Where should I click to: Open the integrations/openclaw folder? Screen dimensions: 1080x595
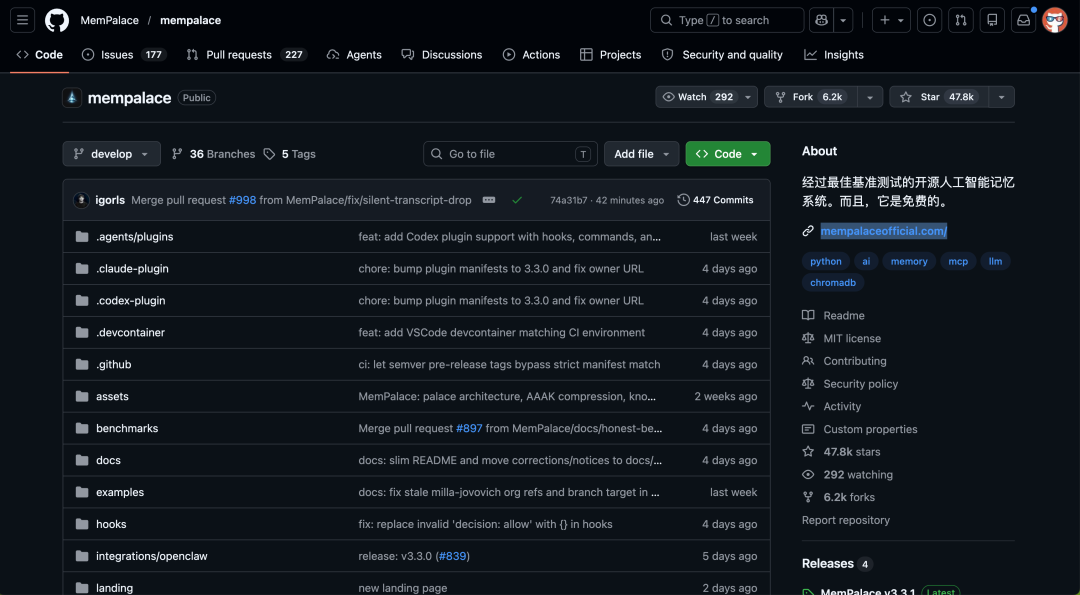(152, 556)
